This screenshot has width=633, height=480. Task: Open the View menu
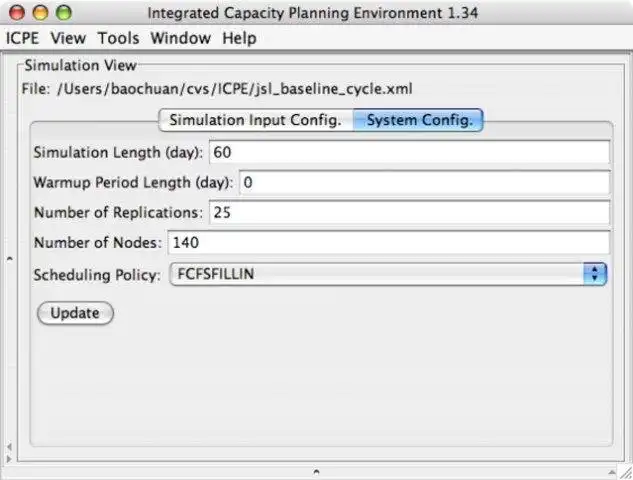point(68,39)
